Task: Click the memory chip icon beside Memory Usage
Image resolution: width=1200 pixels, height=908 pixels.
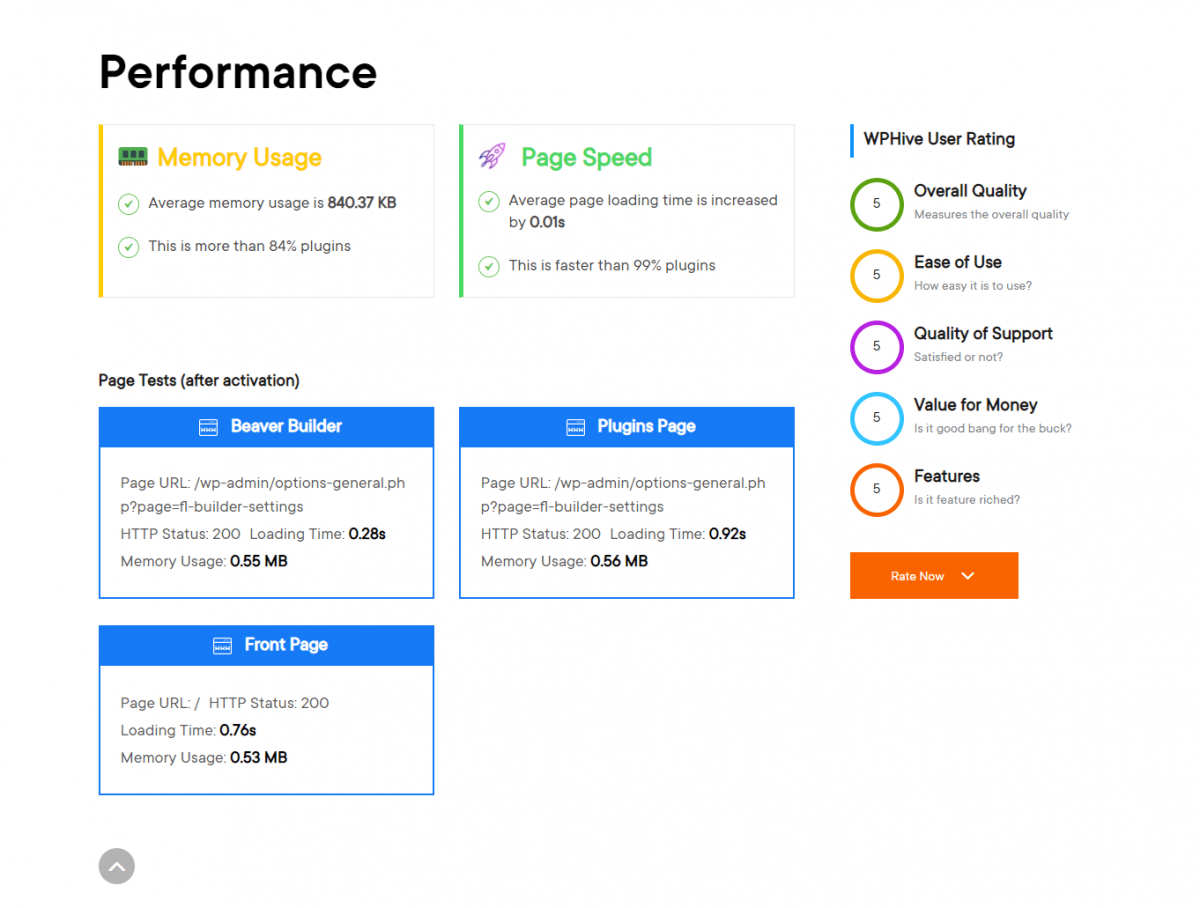Action: (133, 156)
